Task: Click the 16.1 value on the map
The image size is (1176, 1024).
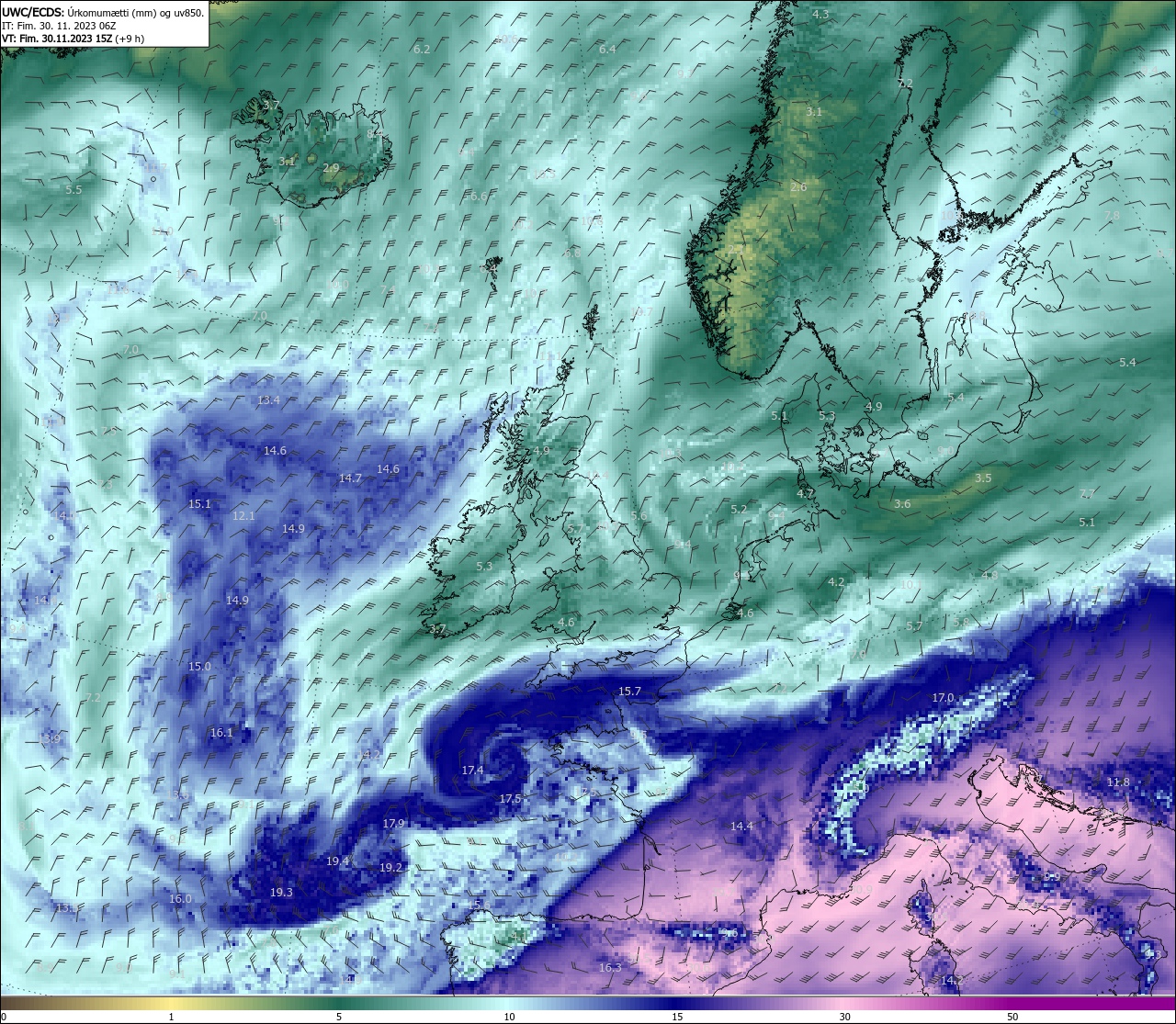Action: tap(221, 733)
